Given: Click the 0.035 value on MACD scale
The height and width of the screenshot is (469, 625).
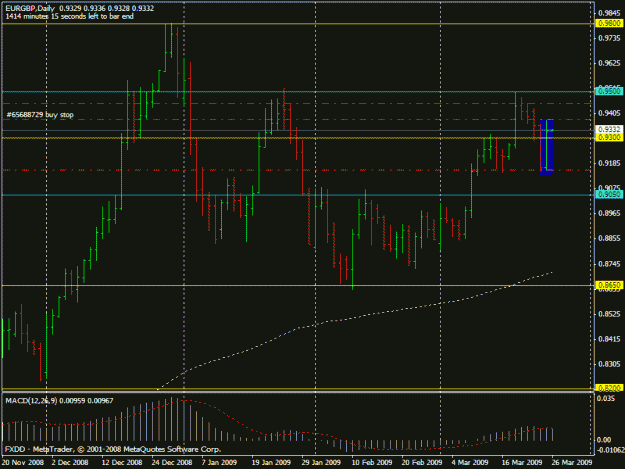Looking at the screenshot, I should tap(606, 398).
